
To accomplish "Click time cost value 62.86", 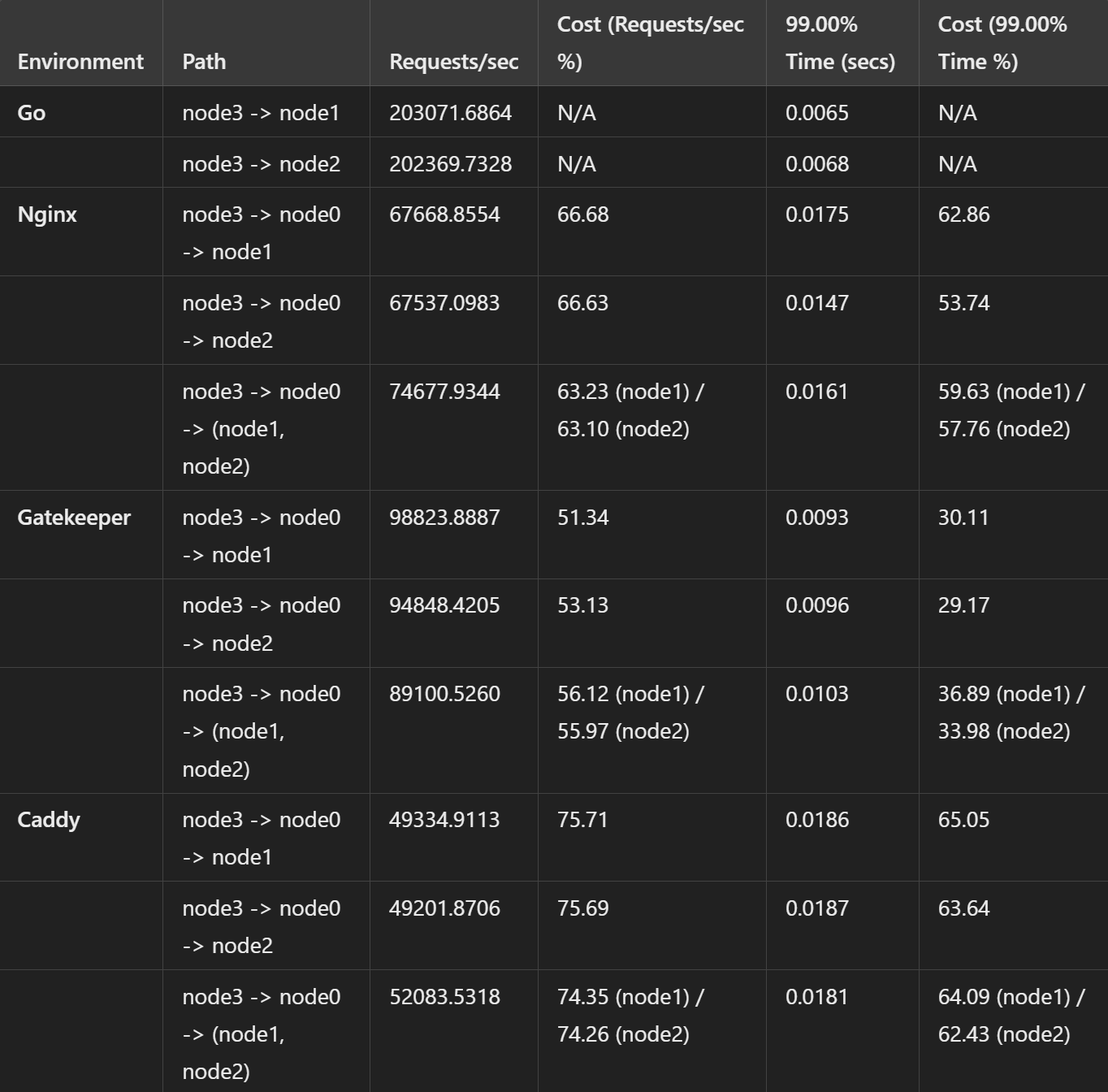I will pyautogui.click(x=964, y=214).
